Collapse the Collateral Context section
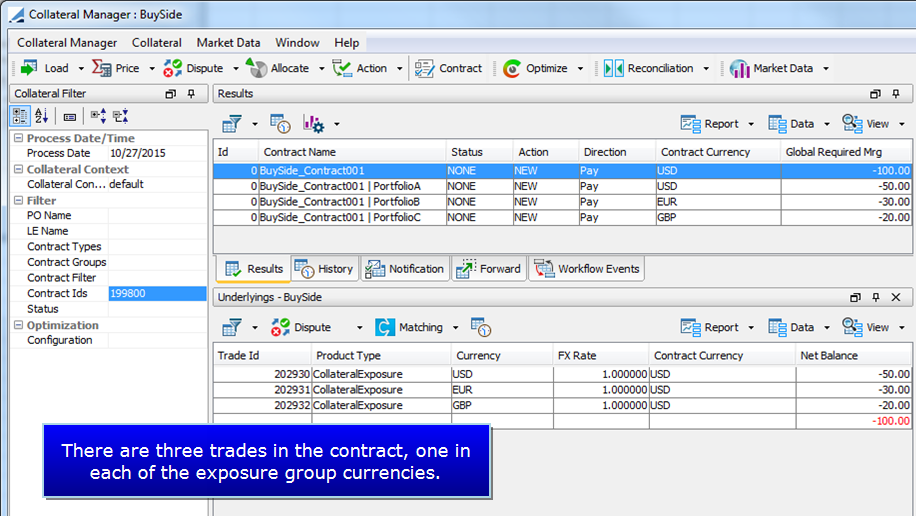The height and width of the screenshot is (516, 916). [19, 169]
